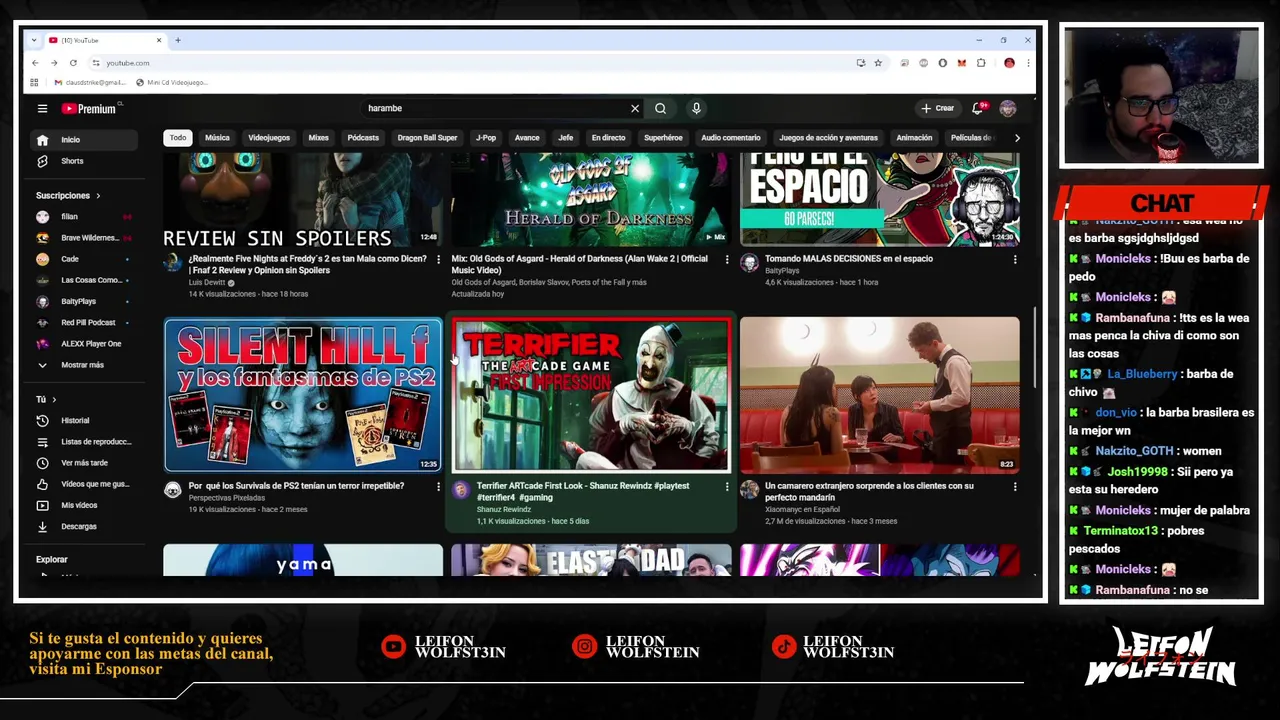Select the Dragon Ball Super chip
This screenshot has height=720, width=1280.
427,138
